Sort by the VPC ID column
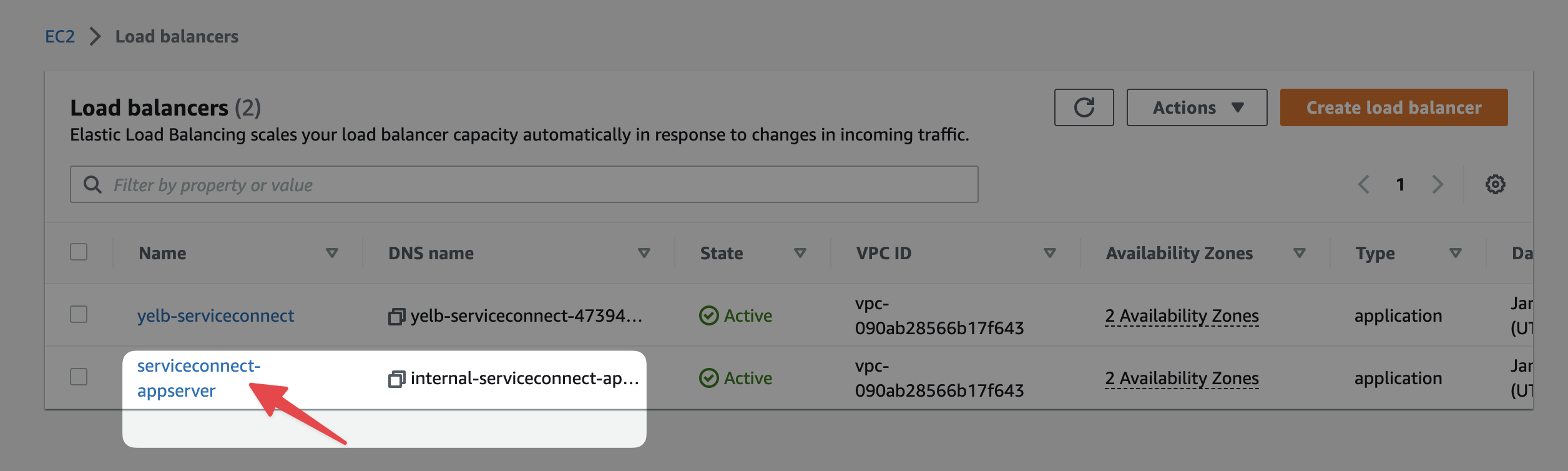 (x=1050, y=253)
